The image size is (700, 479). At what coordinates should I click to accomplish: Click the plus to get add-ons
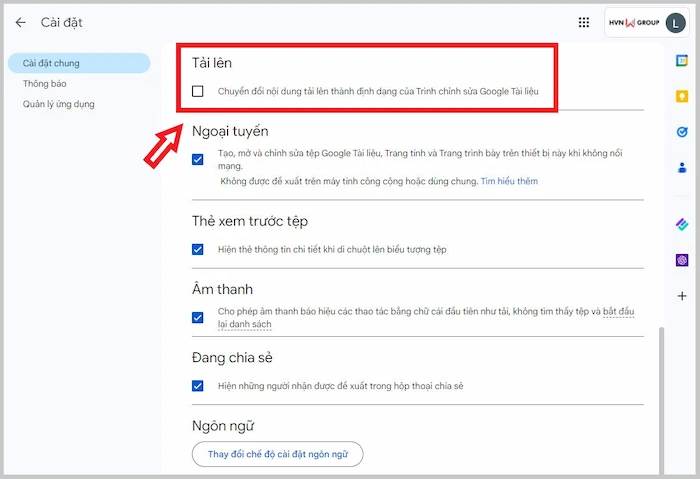682,296
